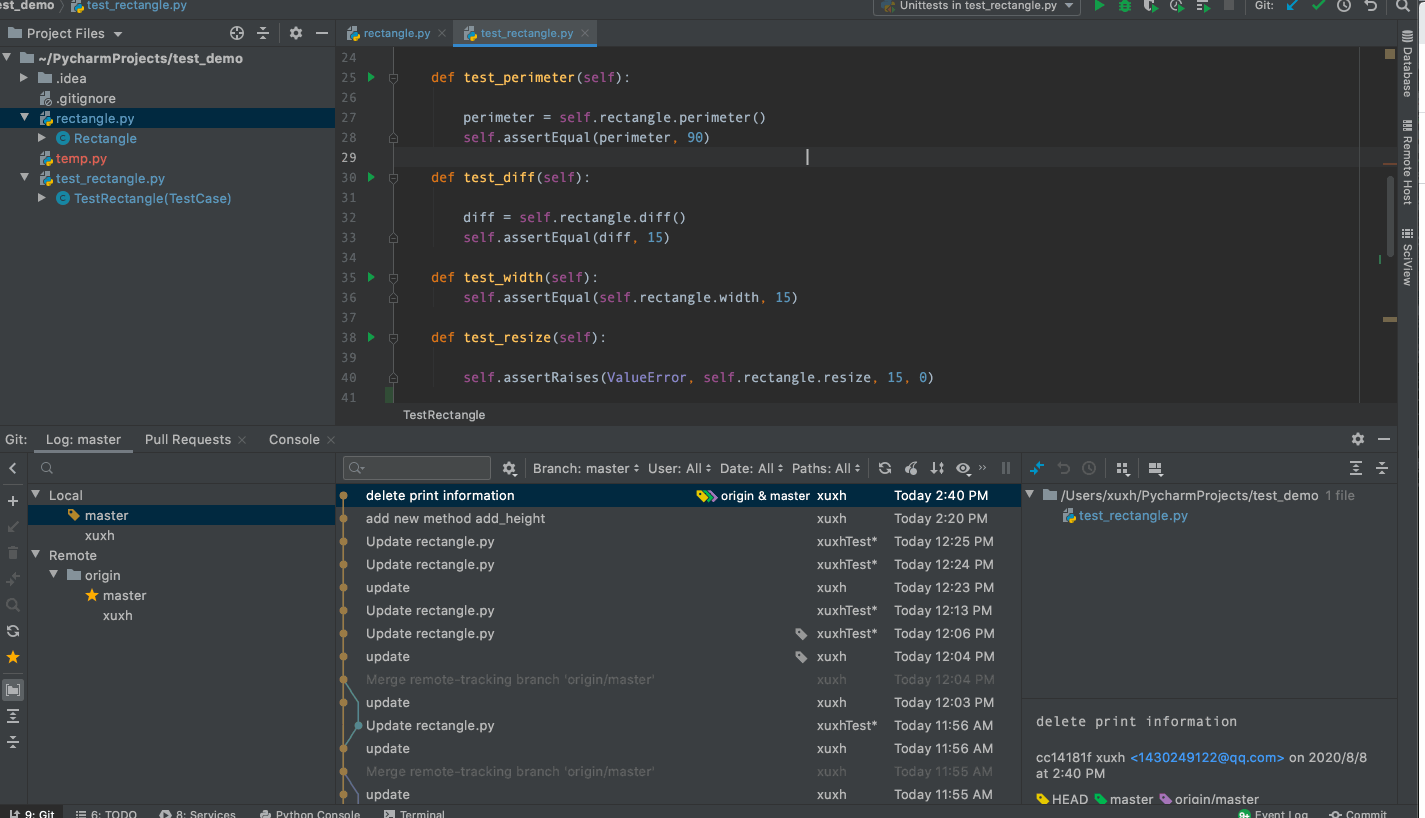Viewport: 1425px width, 818px height.
Task: Click IntelliSort arrows icon in log toolbar
Action: pyautogui.click(x=937, y=468)
